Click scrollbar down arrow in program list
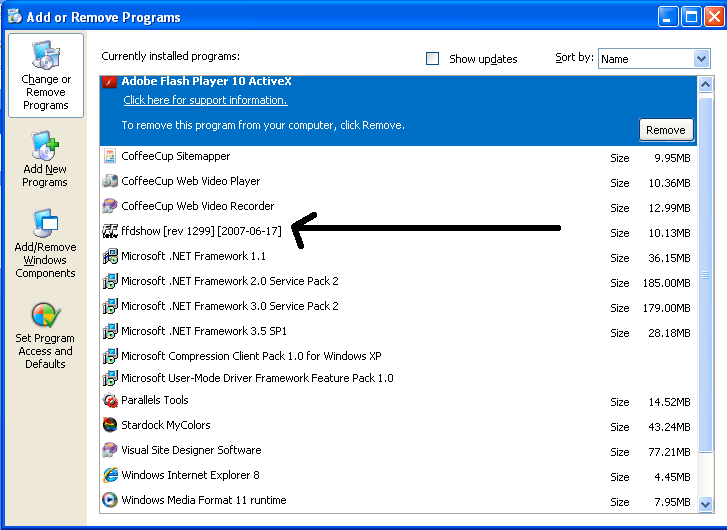The width and height of the screenshot is (727, 530). tap(705, 504)
